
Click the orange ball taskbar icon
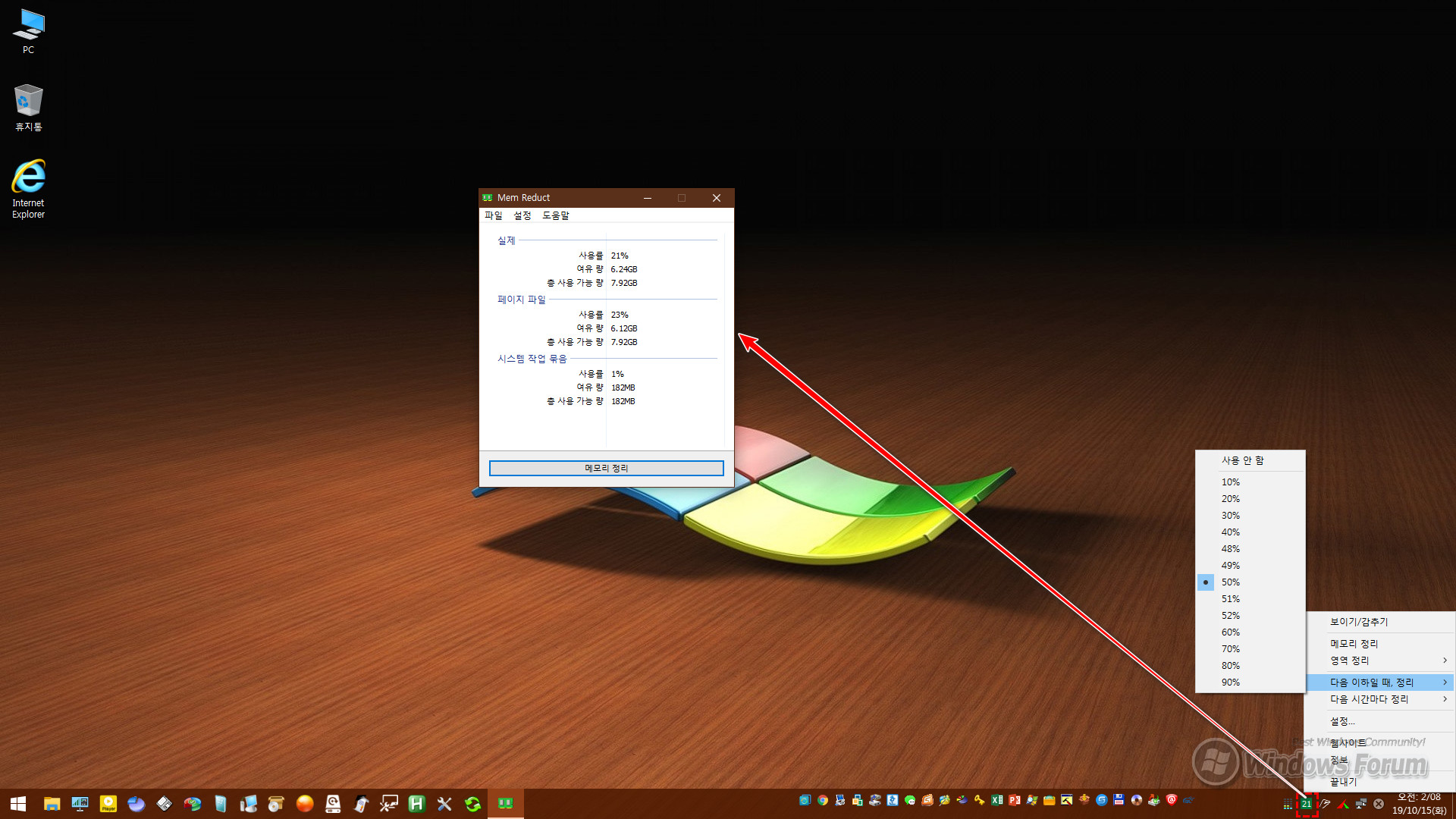click(x=305, y=804)
